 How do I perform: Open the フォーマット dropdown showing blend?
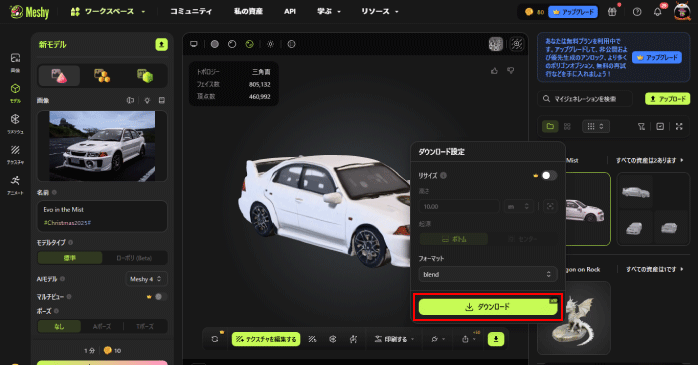[x=487, y=274]
